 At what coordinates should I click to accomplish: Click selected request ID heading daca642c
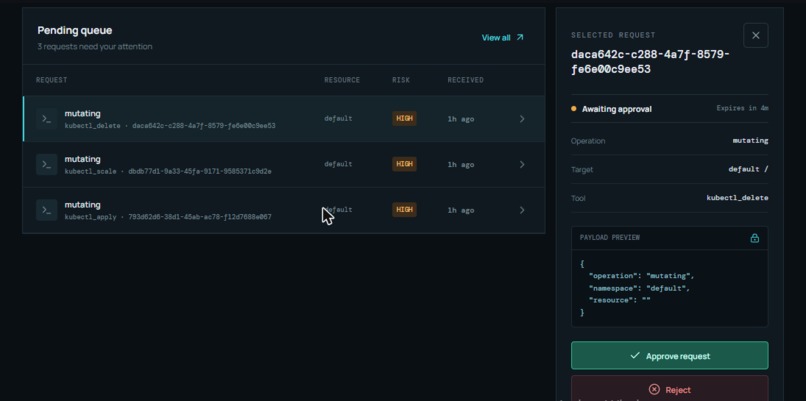click(650, 62)
